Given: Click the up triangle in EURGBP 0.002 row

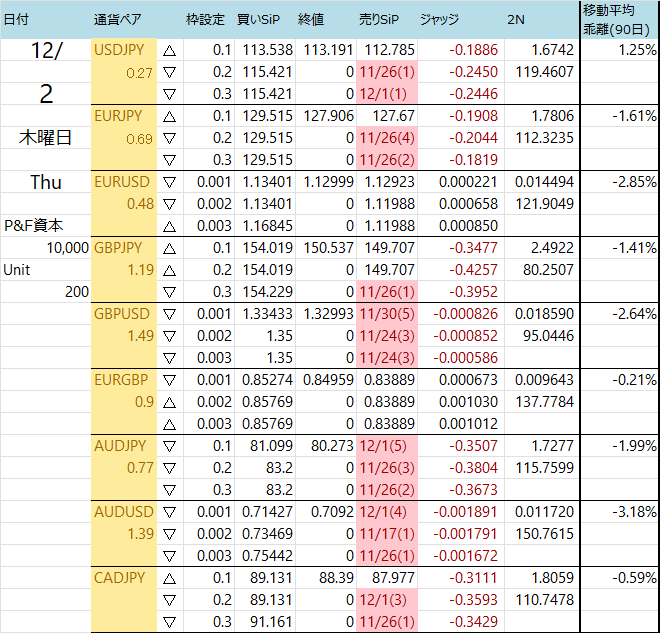Looking at the screenshot, I should tap(169, 403).
